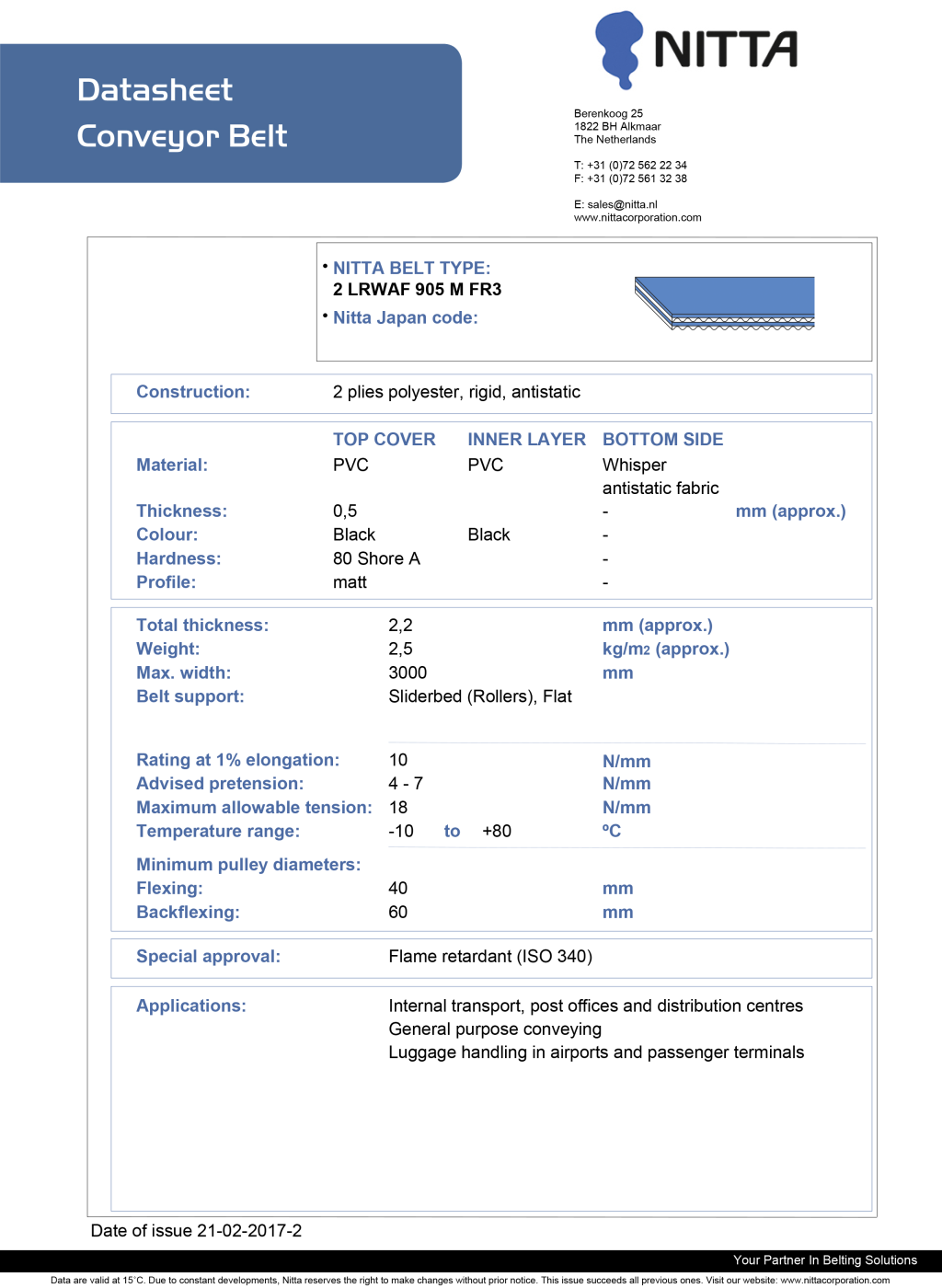The height and width of the screenshot is (1288, 942).
Task: Click the 'Construction:' label
Action: [193, 392]
